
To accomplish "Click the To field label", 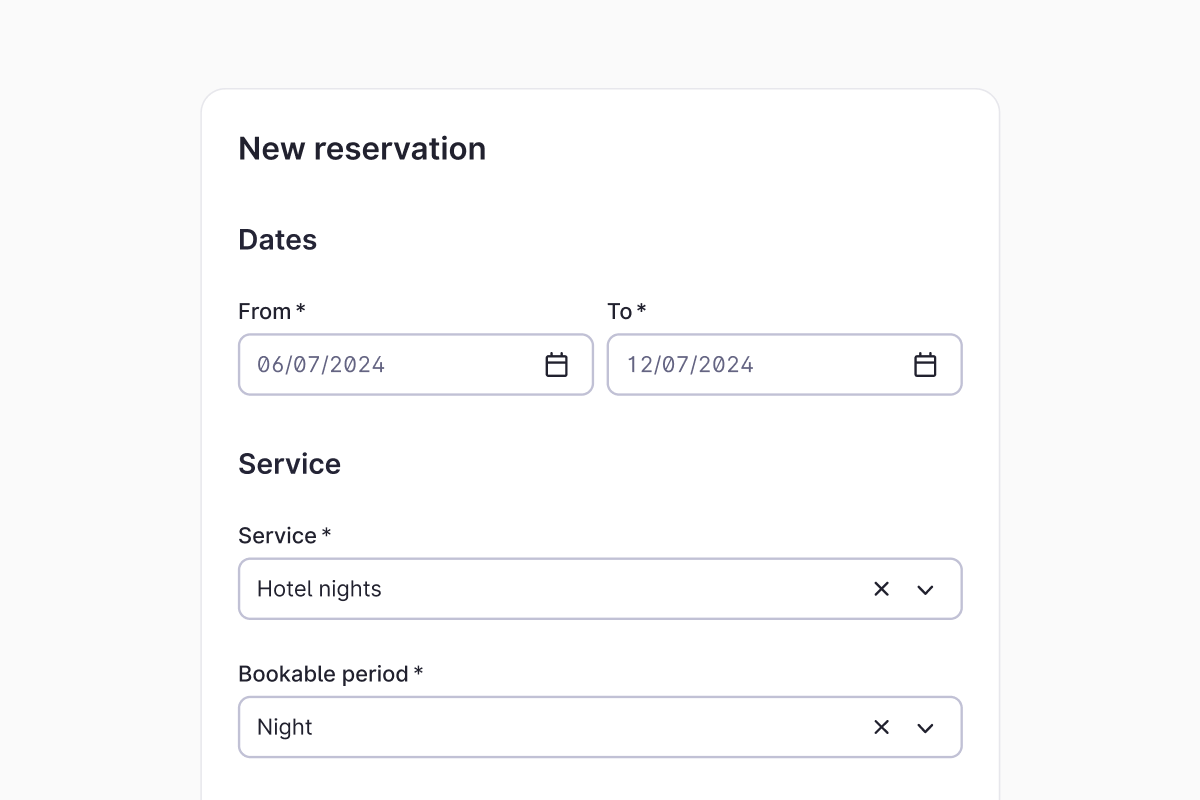I will 619,312.
